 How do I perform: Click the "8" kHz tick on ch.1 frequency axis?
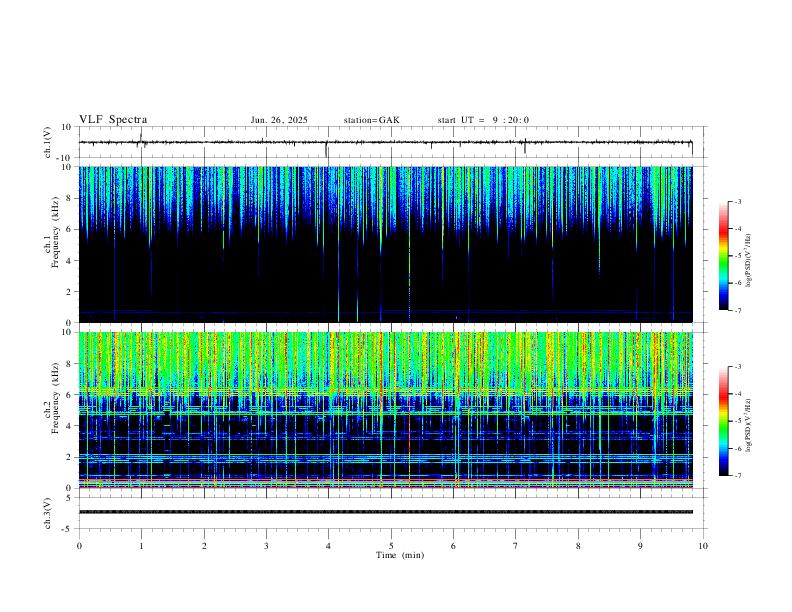(x=70, y=198)
